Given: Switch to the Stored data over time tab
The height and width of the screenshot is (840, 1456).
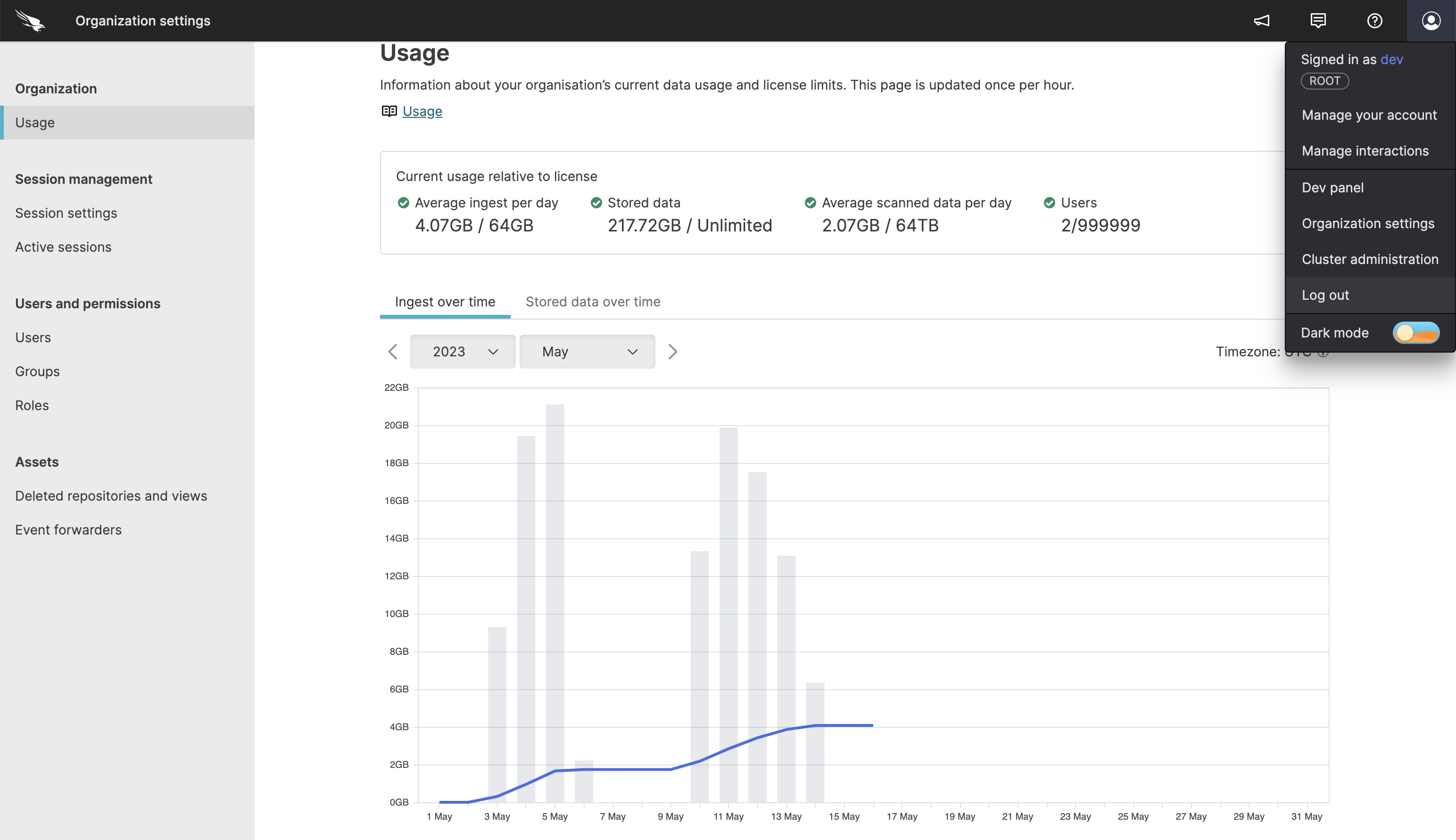Looking at the screenshot, I should tap(592, 301).
